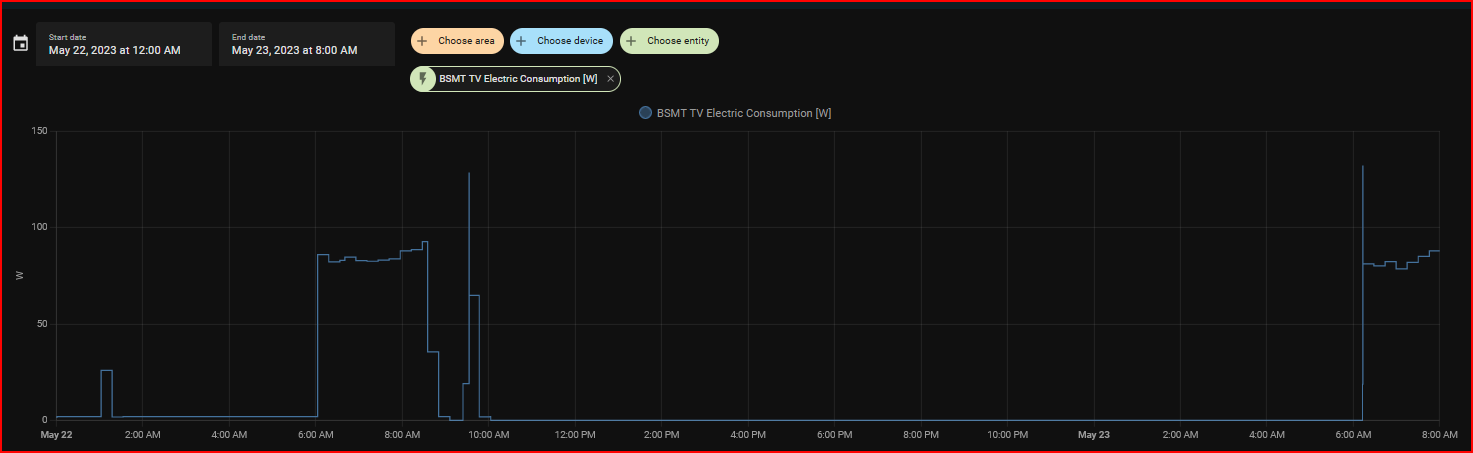Screen dimensions: 1473x453
Task: Click the calendar date range icon
Action: click(20, 44)
